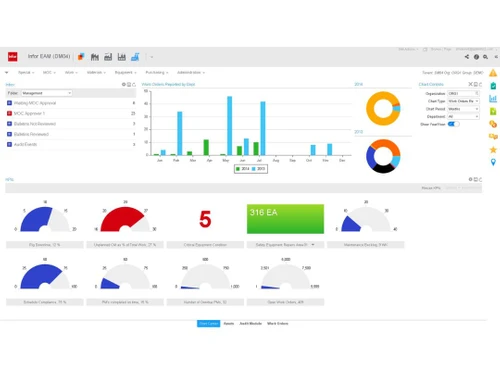Open the MOC menu
Image resolution: width=500 pixels, height=375 pixels.
pyautogui.click(x=49, y=72)
